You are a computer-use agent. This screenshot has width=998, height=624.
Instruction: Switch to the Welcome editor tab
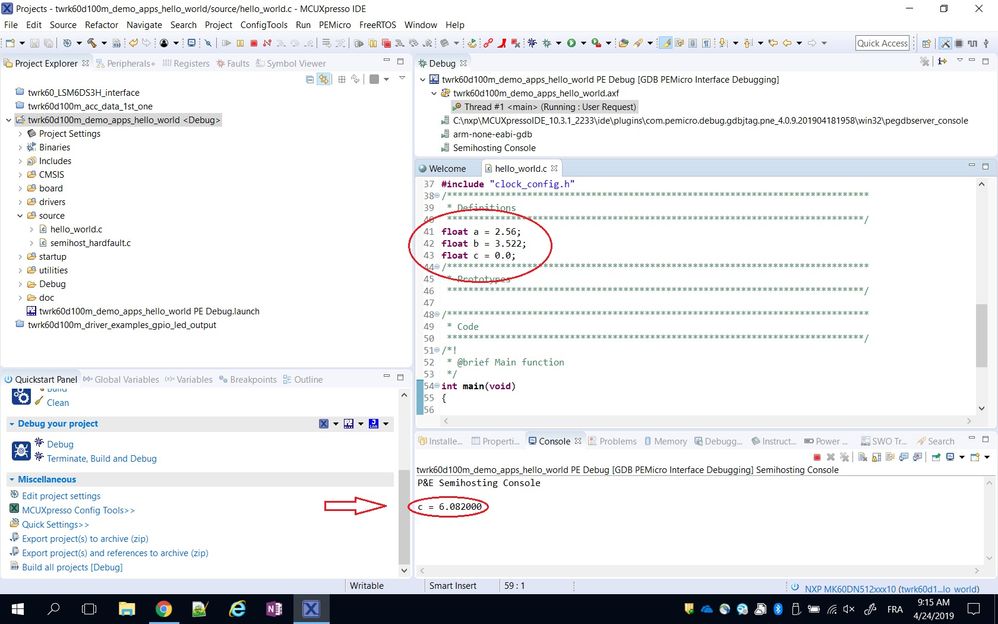tap(442, 169)
